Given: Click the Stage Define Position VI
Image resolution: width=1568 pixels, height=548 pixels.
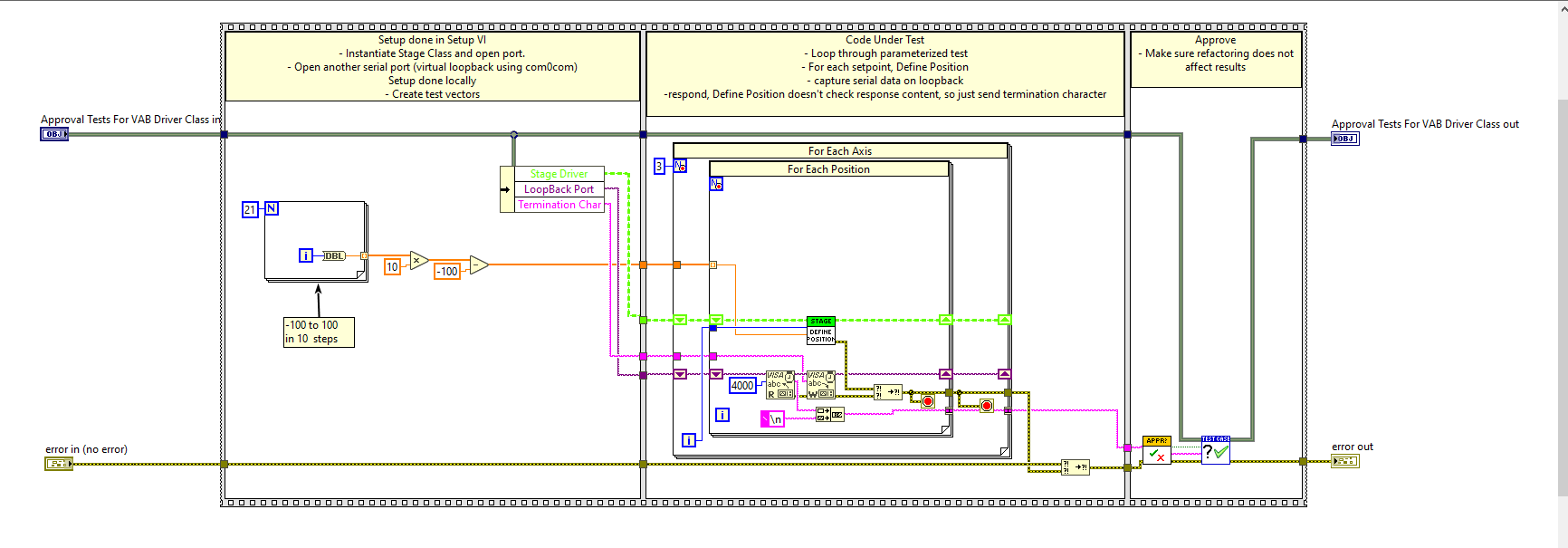Looking at the screenshot, I should point(821,331).
